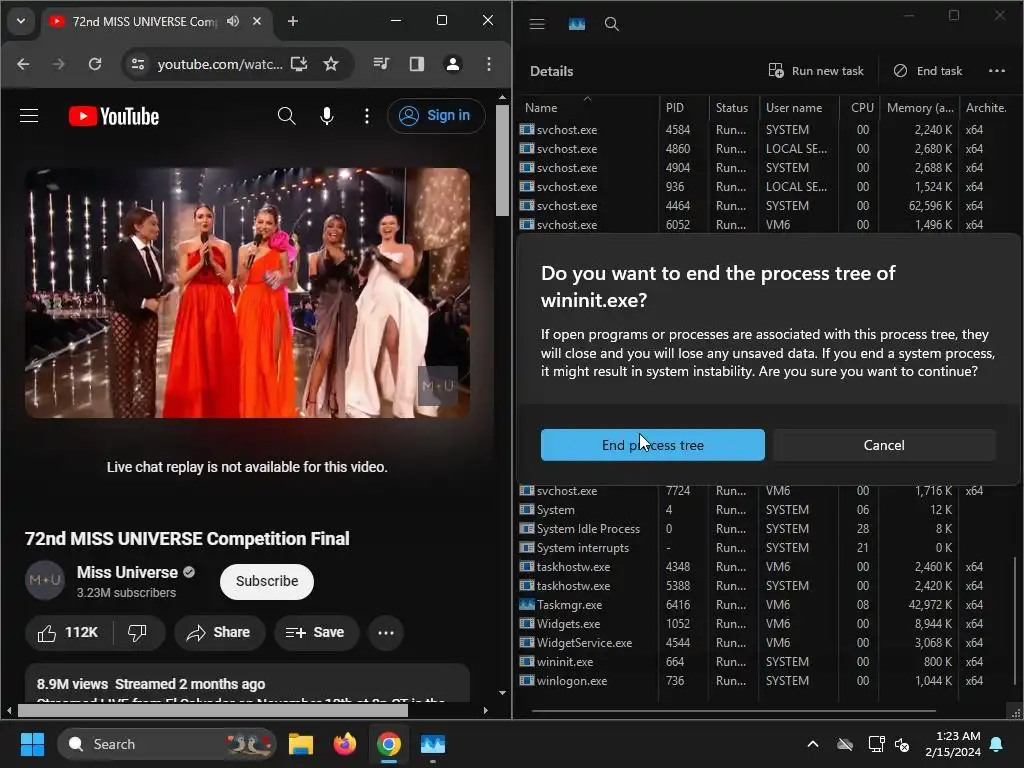Sort by the Architecture column header
Image resolution: width=1024 pixels, height=768 pixels.
(985, 108)
